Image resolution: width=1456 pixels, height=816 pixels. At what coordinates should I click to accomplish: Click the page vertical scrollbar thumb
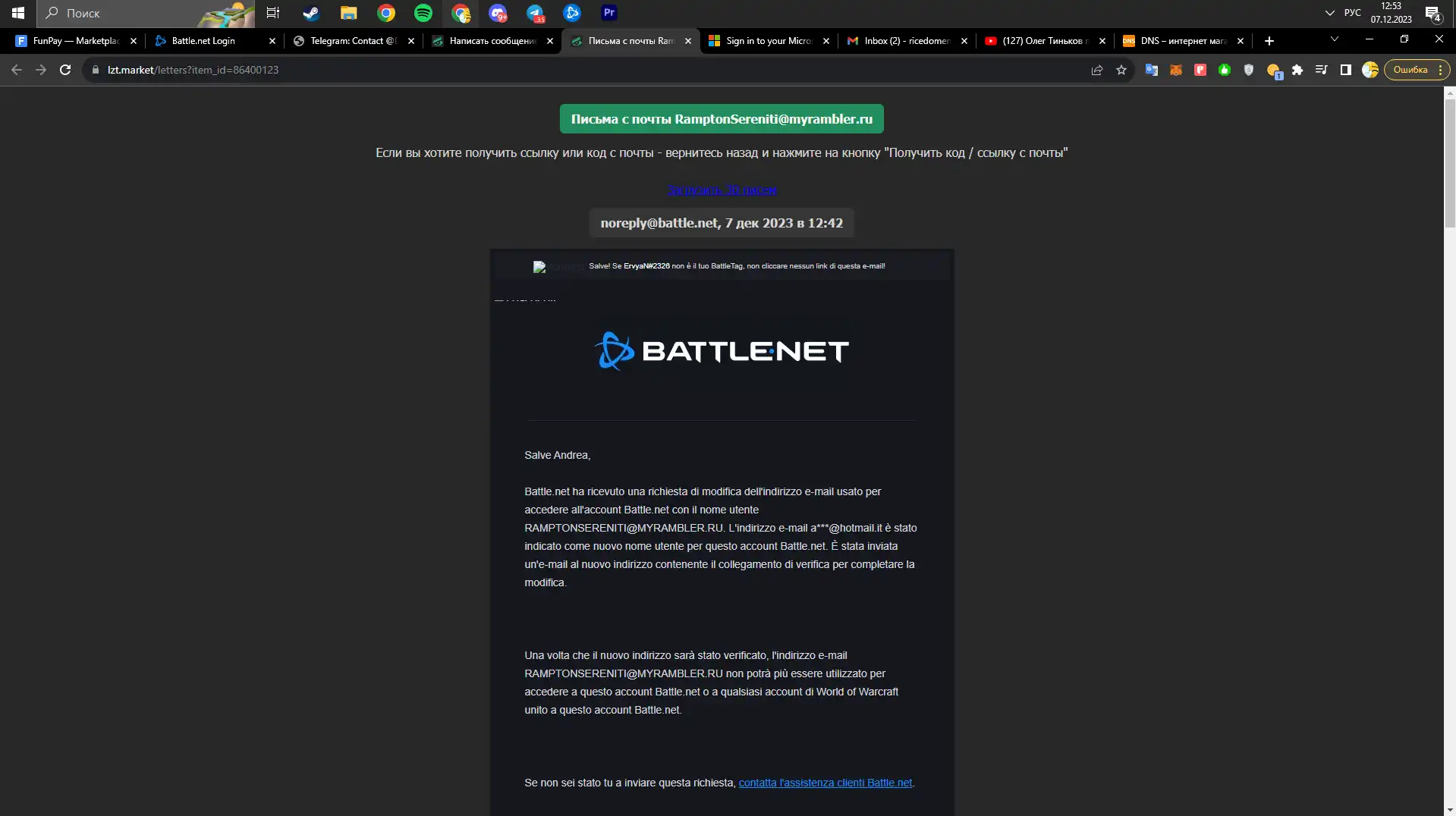pos(1449,163)
